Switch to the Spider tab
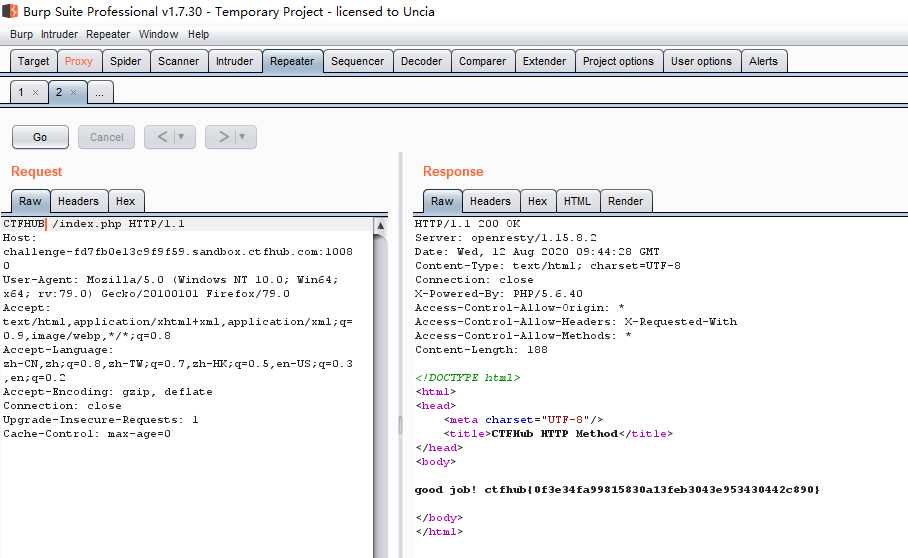 pyautogui.click(x=126, y=61)
